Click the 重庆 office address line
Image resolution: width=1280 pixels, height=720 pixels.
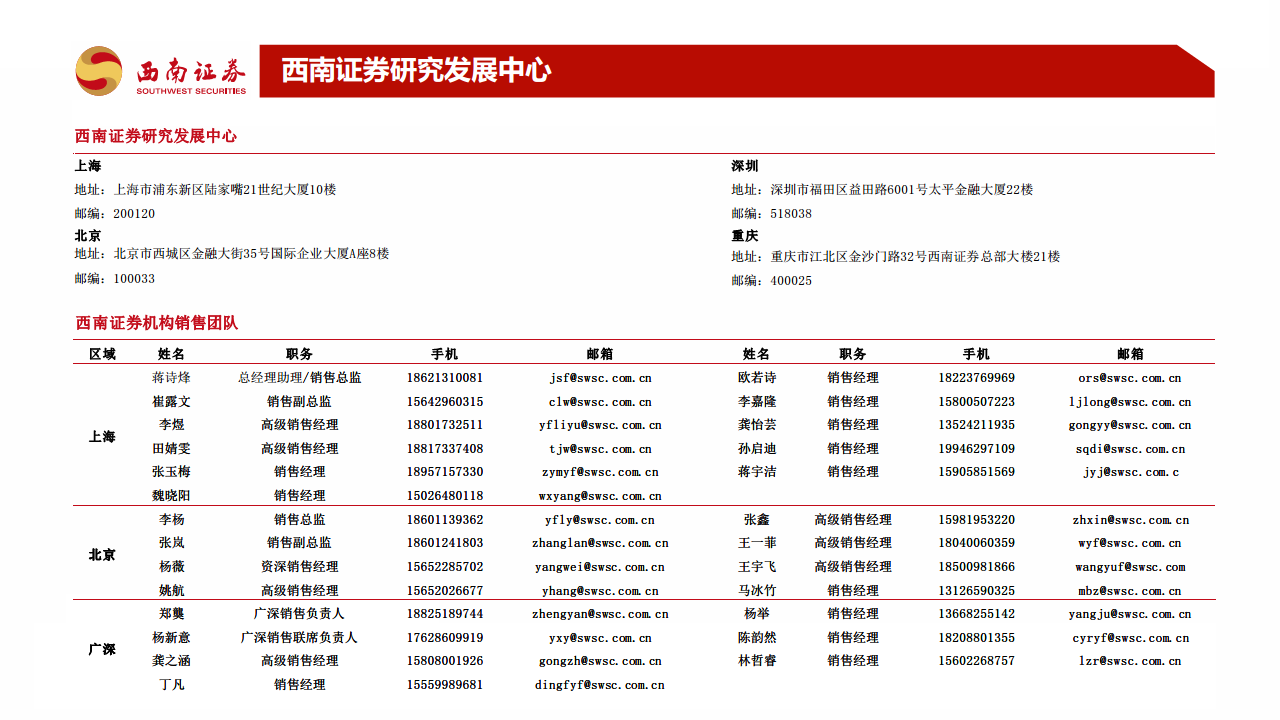click(x=896, y=257)
